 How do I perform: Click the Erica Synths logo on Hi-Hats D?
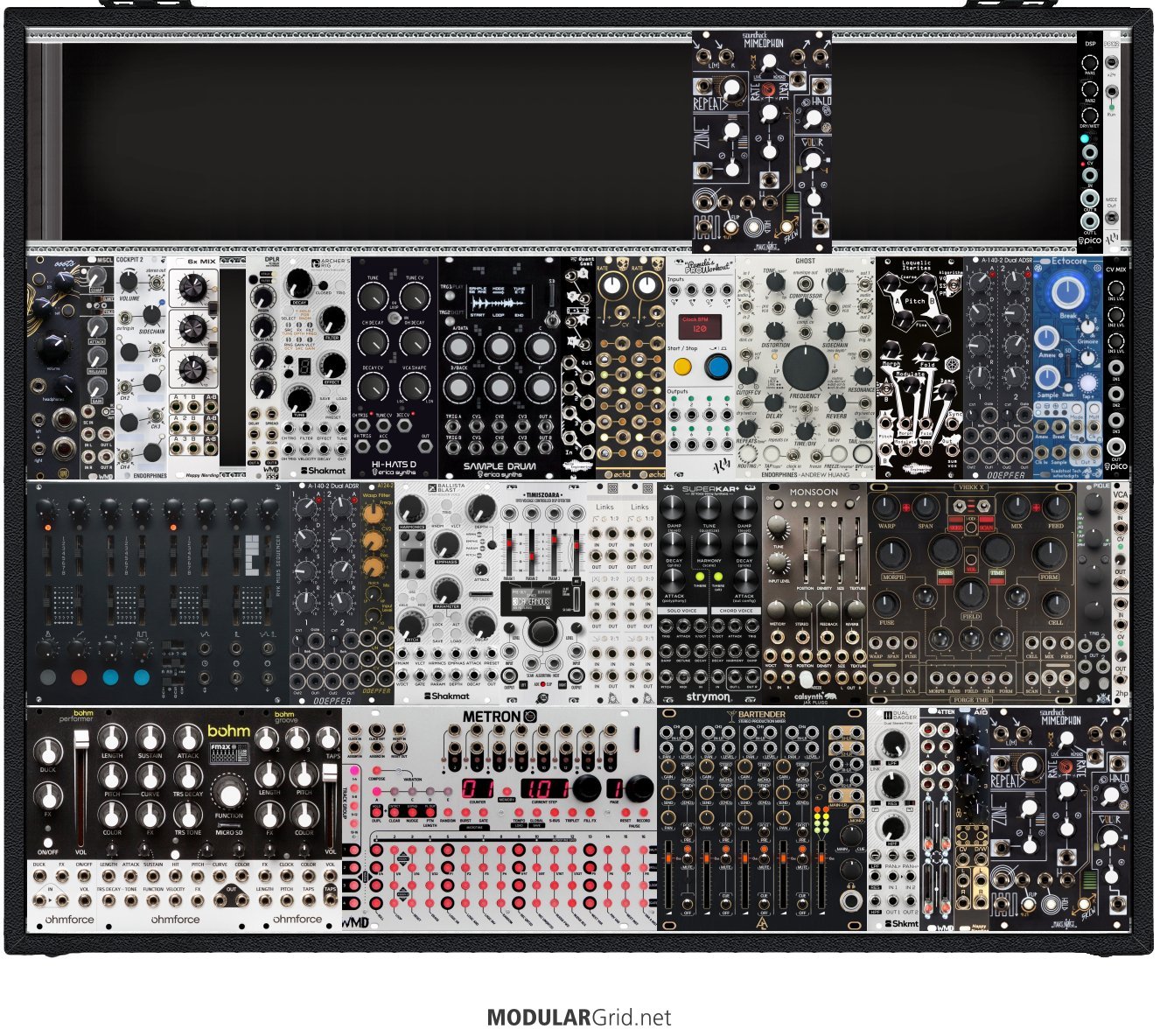click(x=394, y=473)
